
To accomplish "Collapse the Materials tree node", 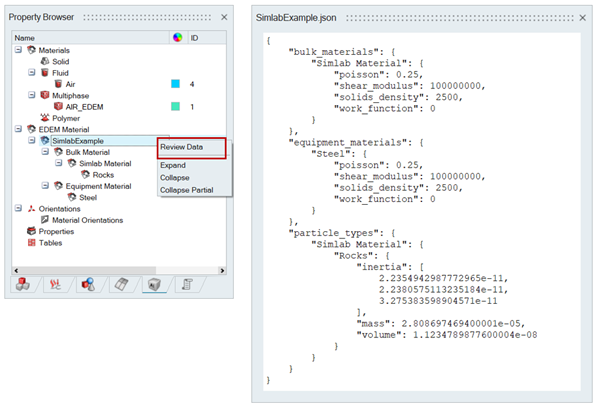I will [18, 50].
